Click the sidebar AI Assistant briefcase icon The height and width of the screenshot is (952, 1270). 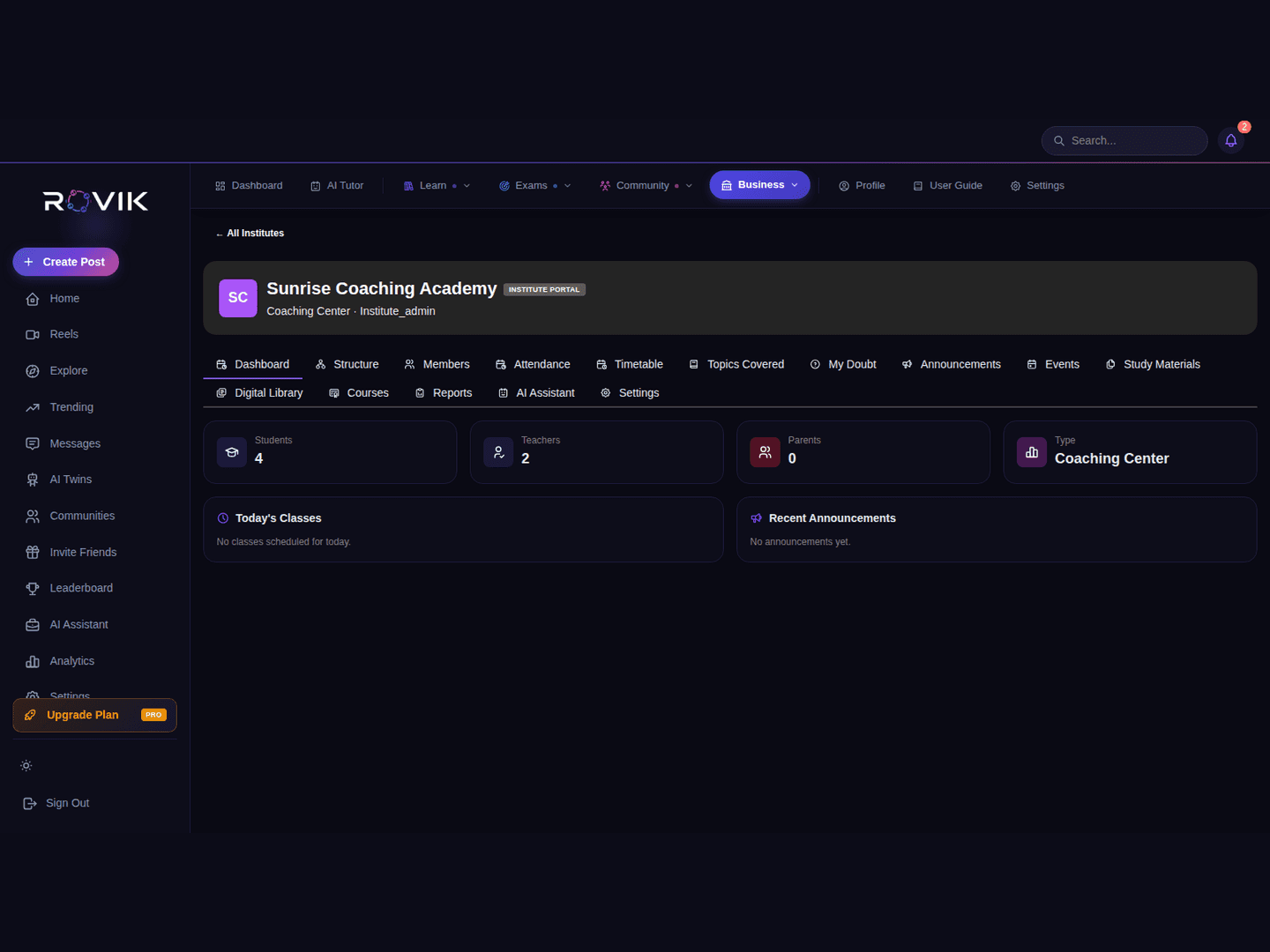33,625
